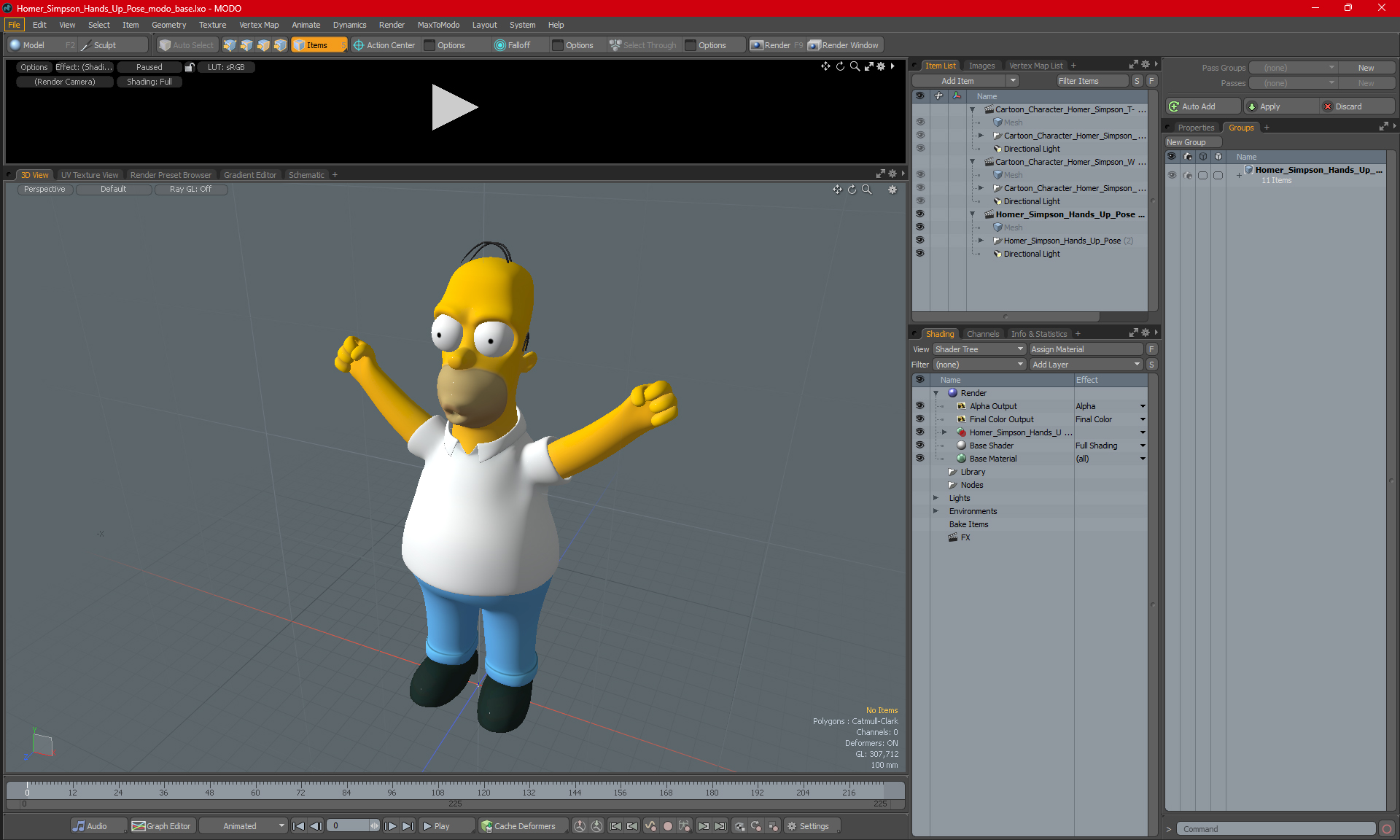
Task: Toggle Options checkbox after Falloff
Action: point(558,45)
